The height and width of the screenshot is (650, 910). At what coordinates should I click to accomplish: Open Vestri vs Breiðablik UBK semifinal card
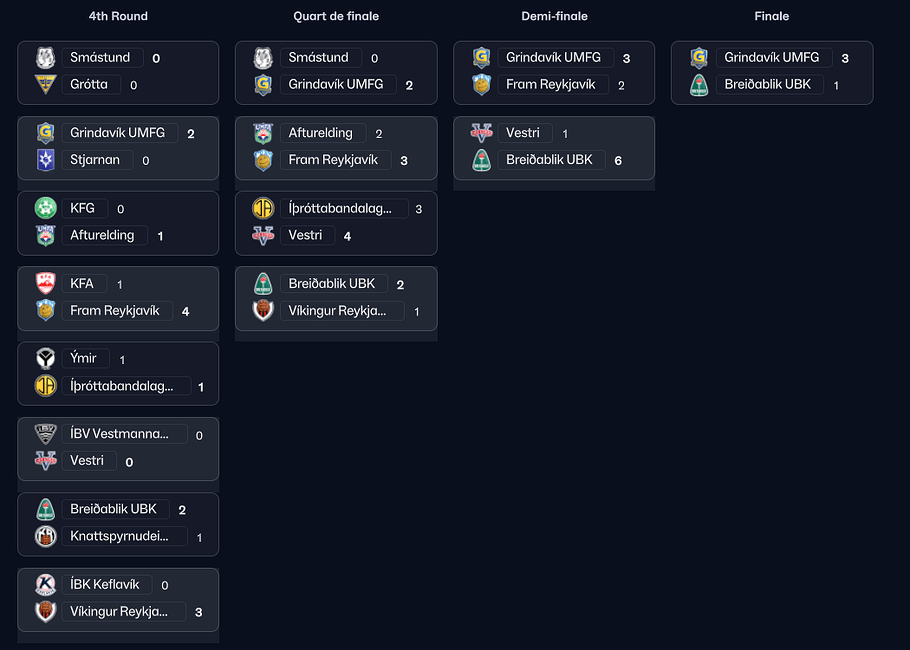click(554, 148)
